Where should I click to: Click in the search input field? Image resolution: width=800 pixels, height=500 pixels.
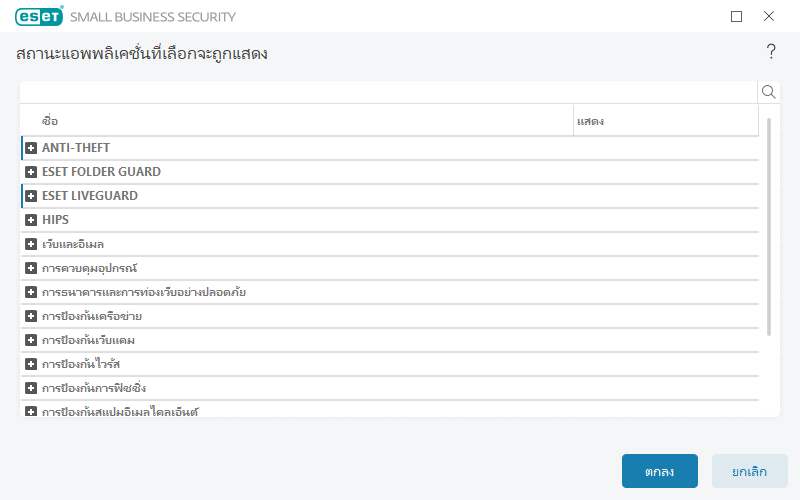coord(388,92)
